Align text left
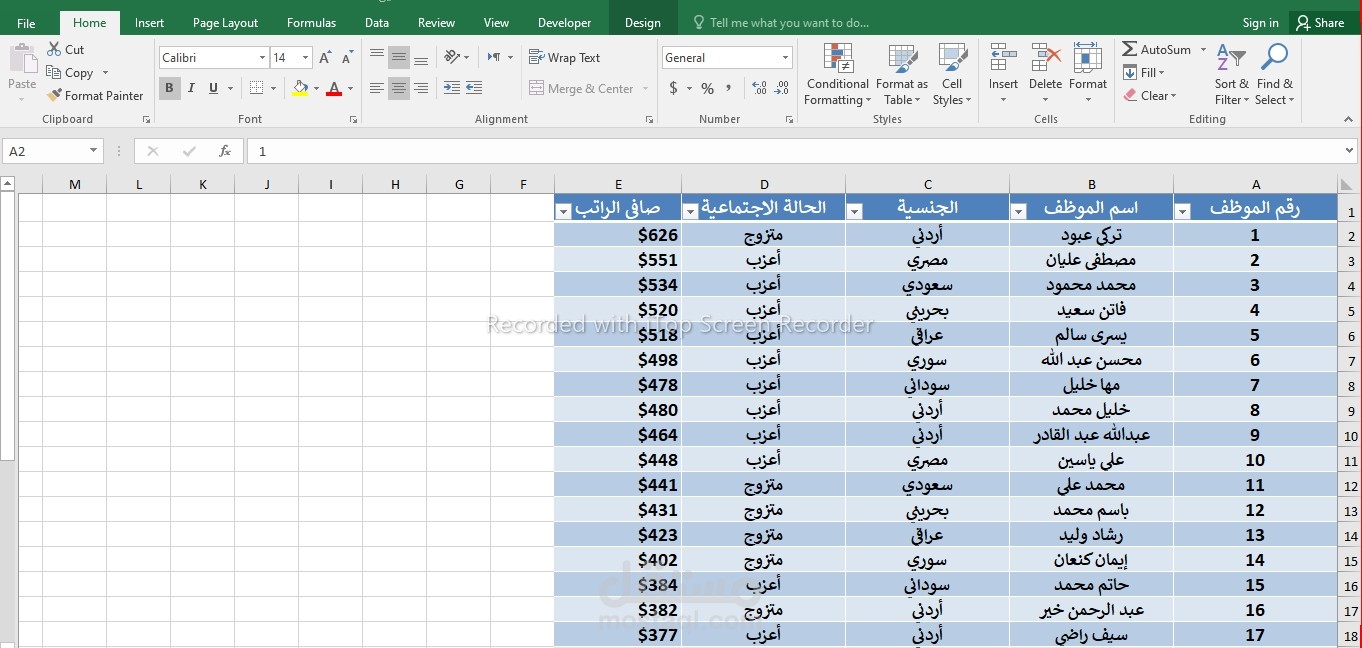 coord(377,88)
